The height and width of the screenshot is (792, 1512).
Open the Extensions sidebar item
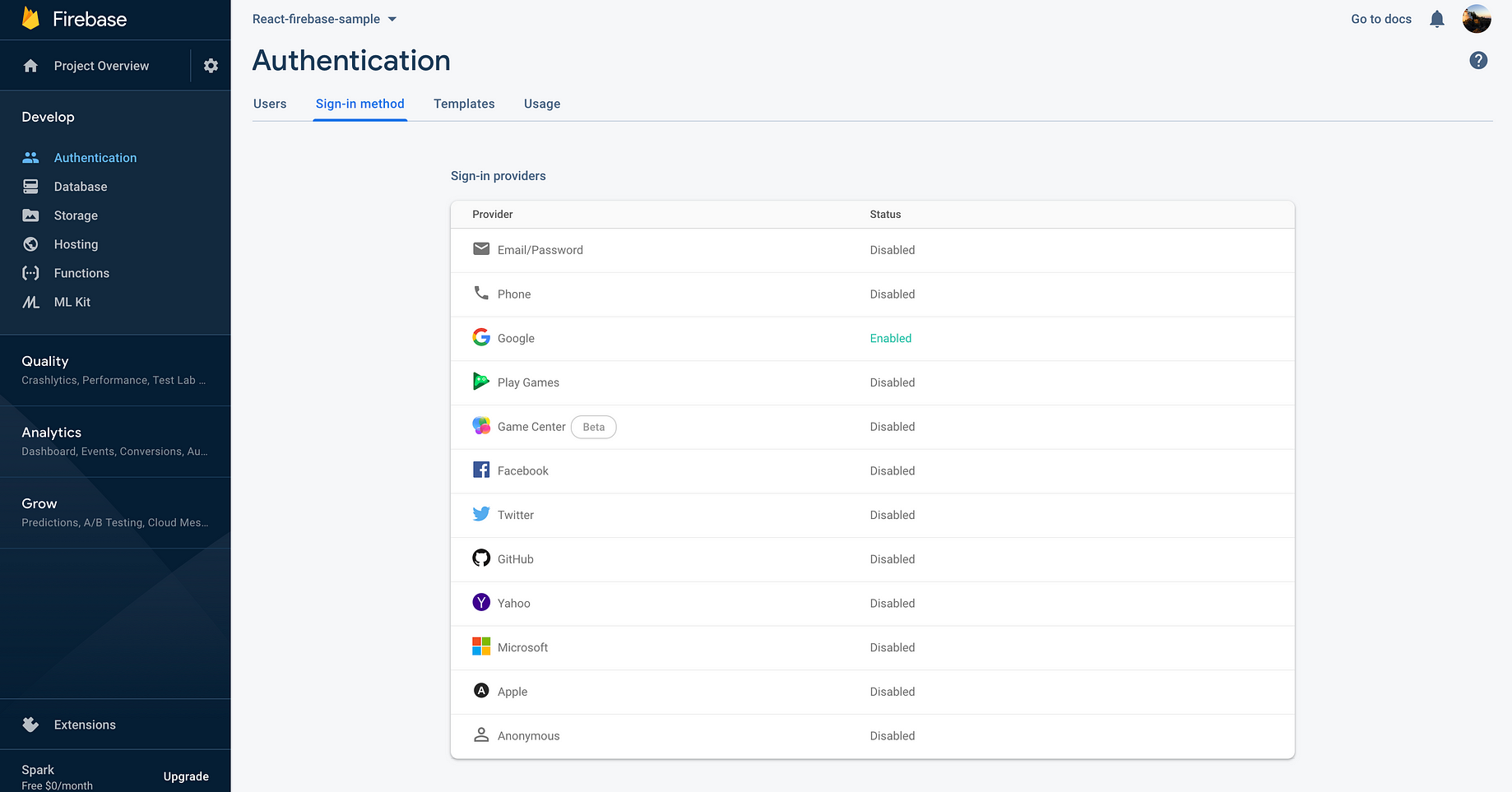tap(85, 725)
